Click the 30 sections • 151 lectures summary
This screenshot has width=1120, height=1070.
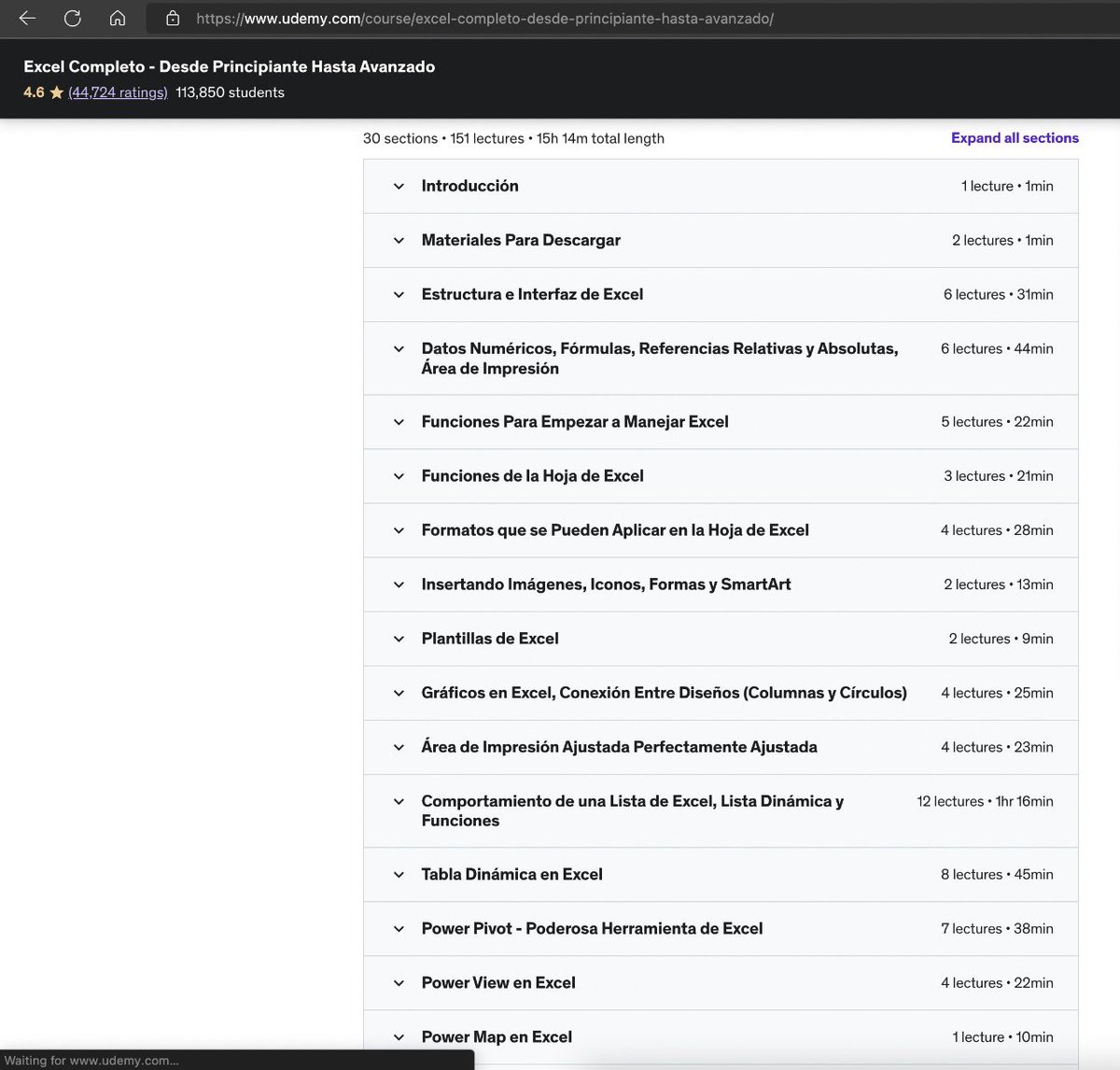pos(513,138)
